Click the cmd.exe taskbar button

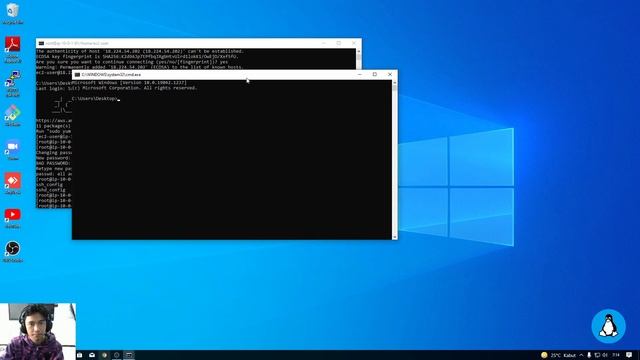tap(129, 355)
